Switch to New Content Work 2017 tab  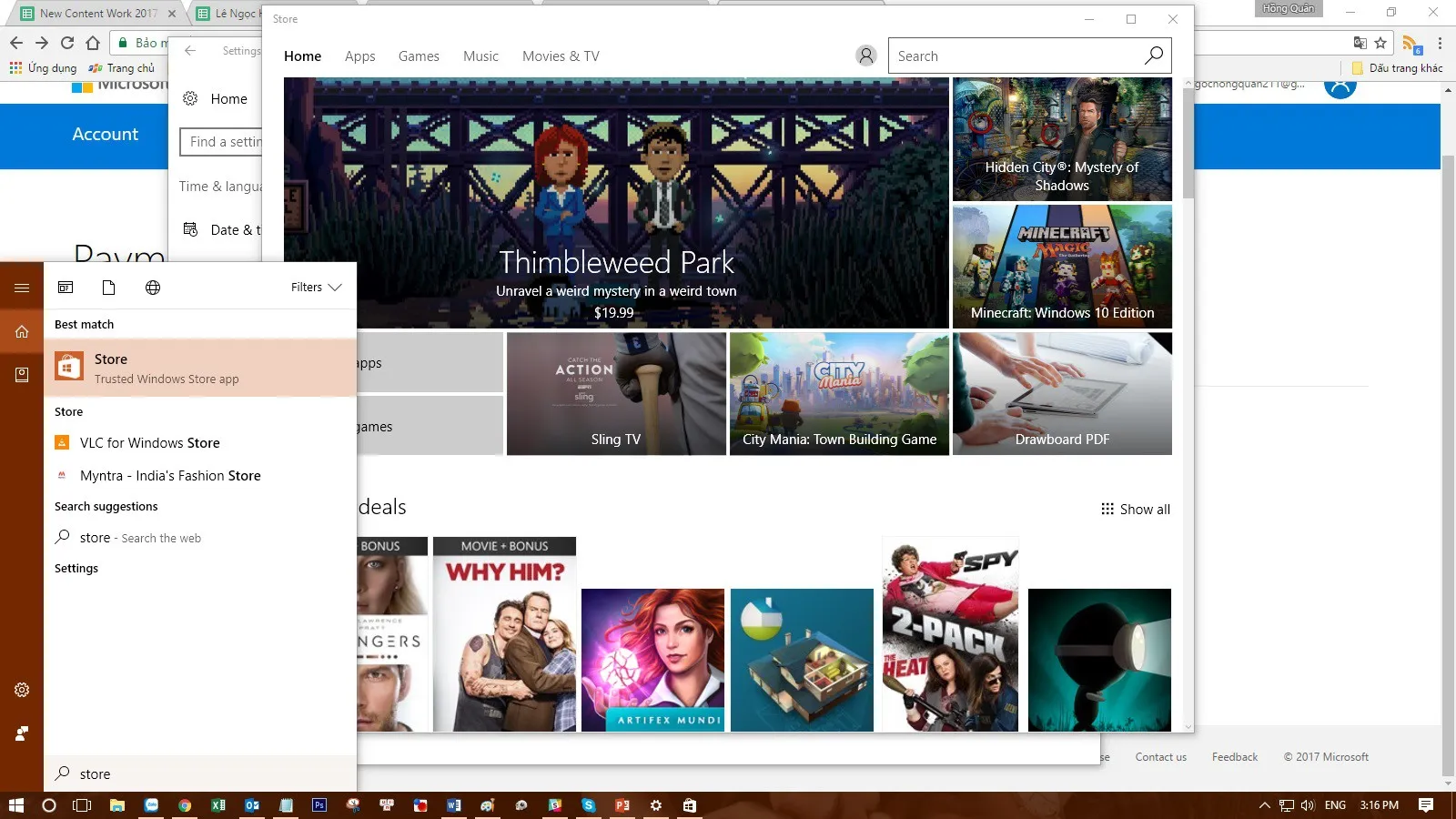(98, 14)
